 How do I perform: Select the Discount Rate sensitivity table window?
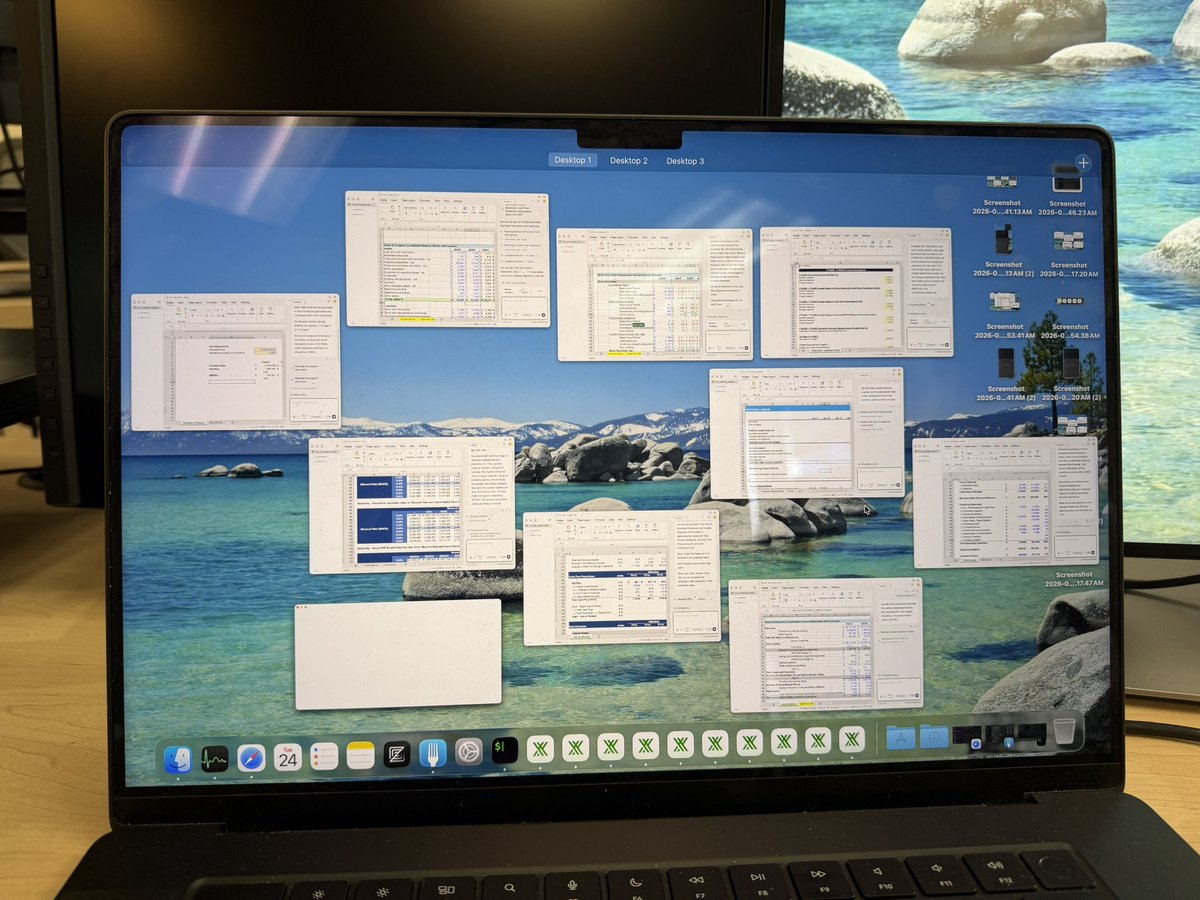tap(412, 505)
